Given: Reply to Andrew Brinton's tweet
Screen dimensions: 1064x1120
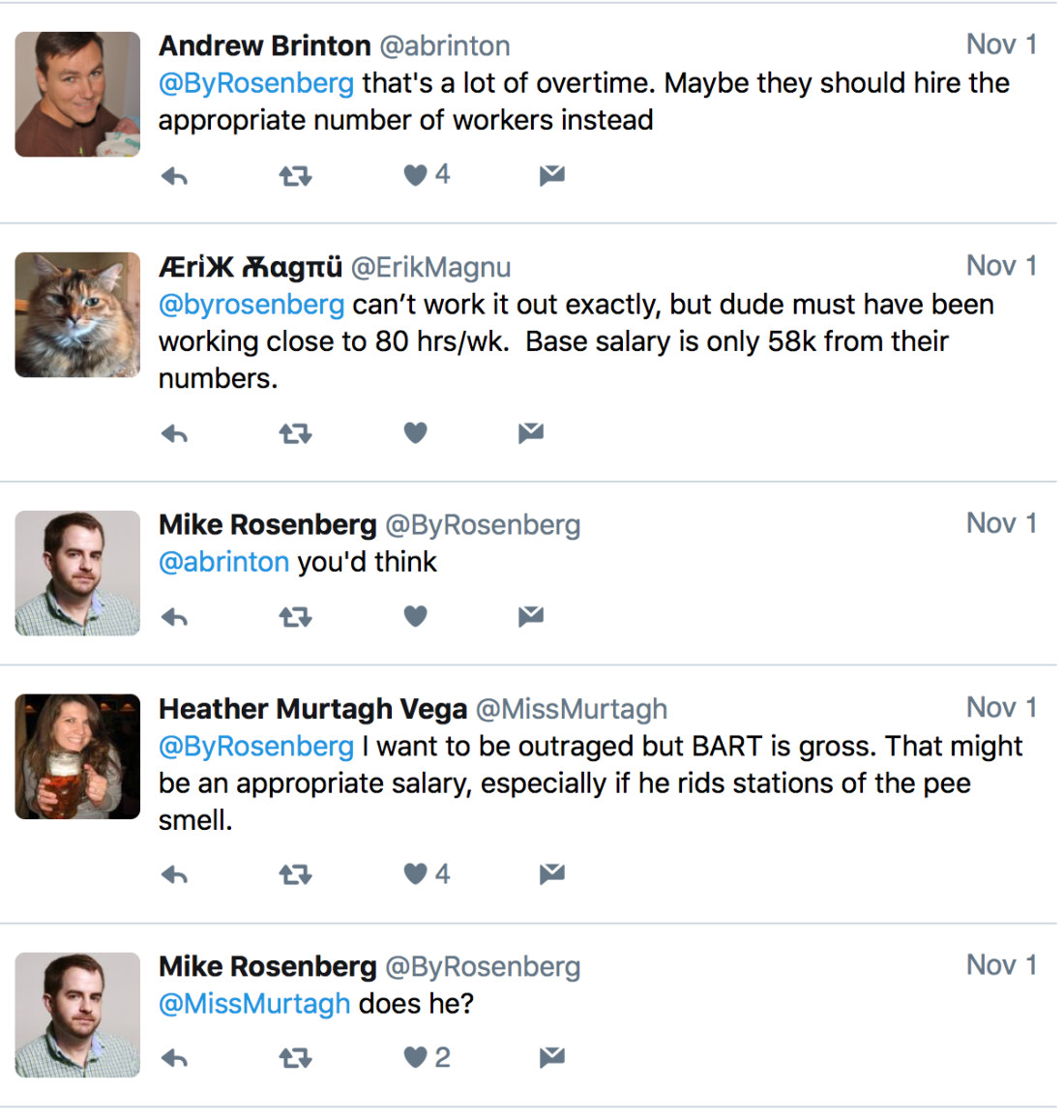Looking at the screenshot, I should (x=174, y=176).
